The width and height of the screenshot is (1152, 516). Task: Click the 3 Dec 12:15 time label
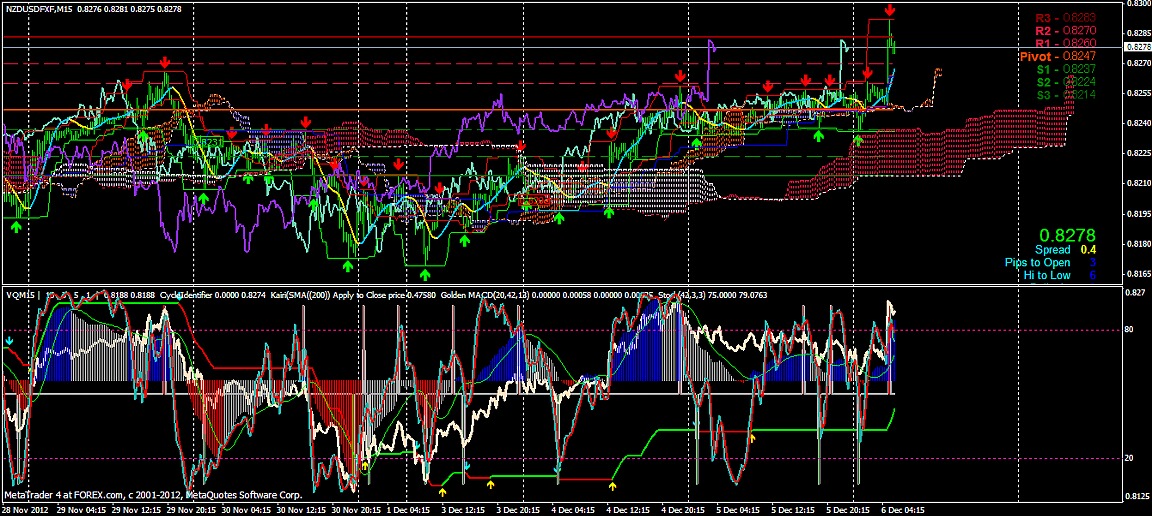point(464,509)
